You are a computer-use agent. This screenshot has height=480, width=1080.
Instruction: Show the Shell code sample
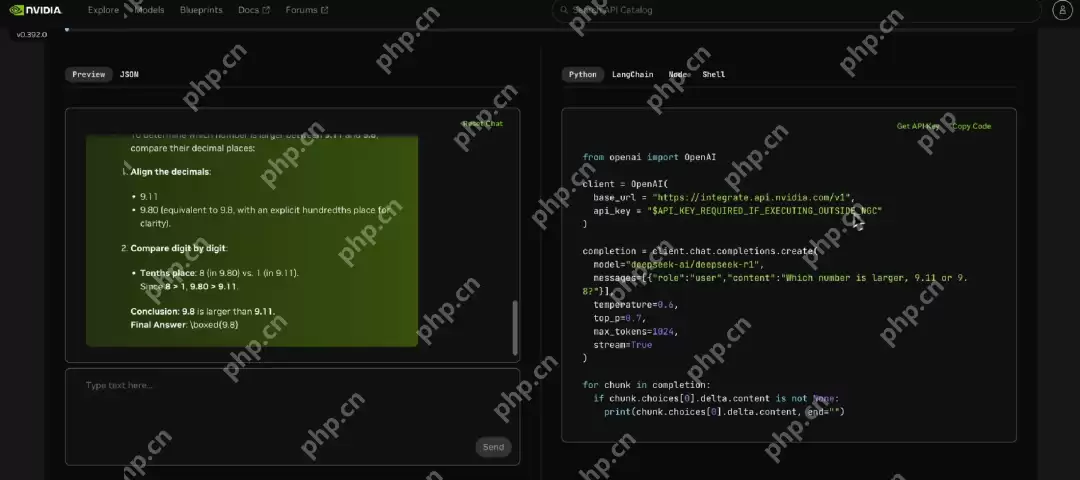click(714, 74)
